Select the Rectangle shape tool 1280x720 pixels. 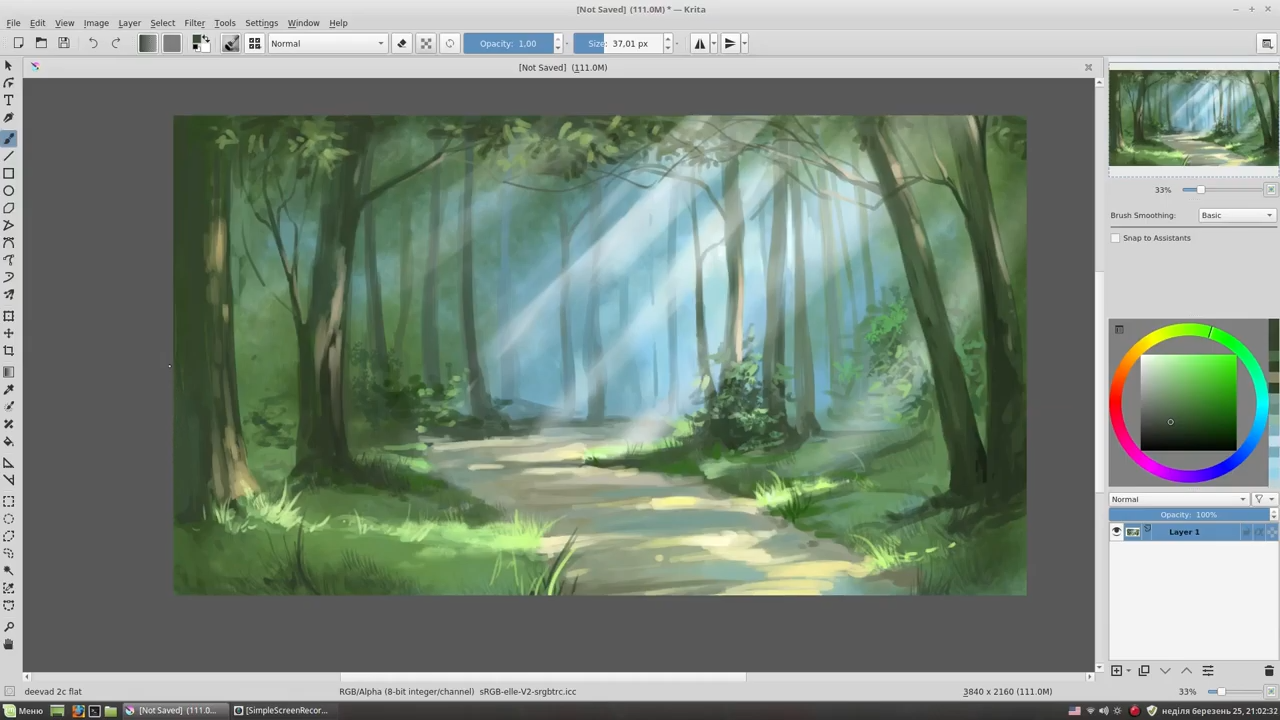point(9,173)
